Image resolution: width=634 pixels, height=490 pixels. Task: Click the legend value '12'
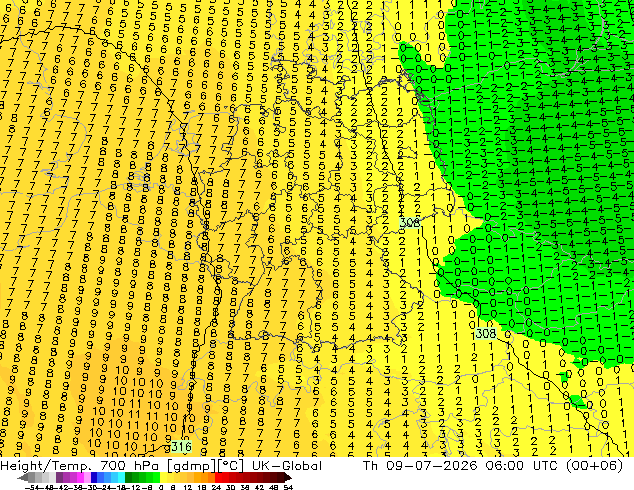pos(188,488)
